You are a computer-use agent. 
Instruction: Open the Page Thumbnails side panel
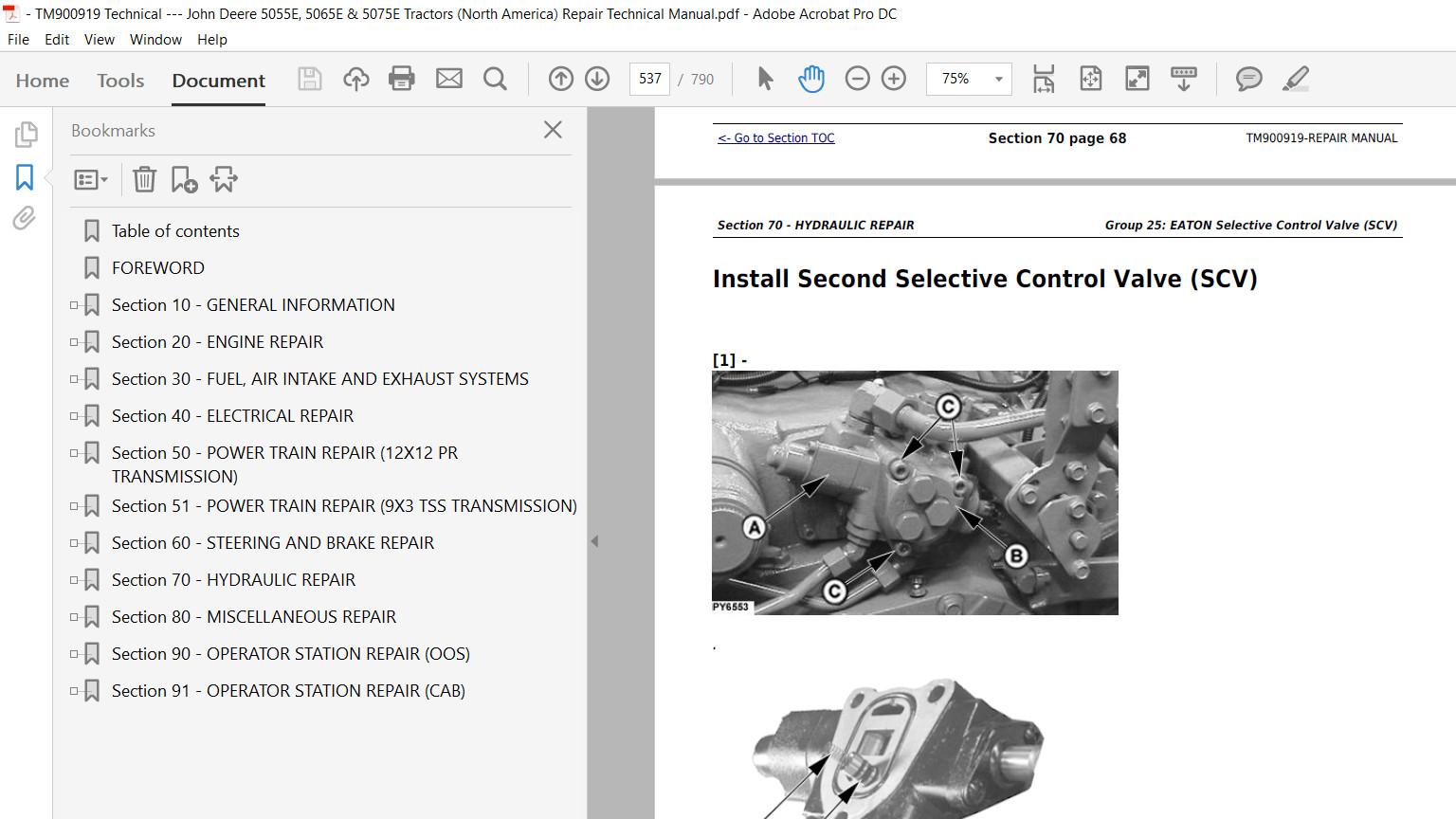[26, 135]
